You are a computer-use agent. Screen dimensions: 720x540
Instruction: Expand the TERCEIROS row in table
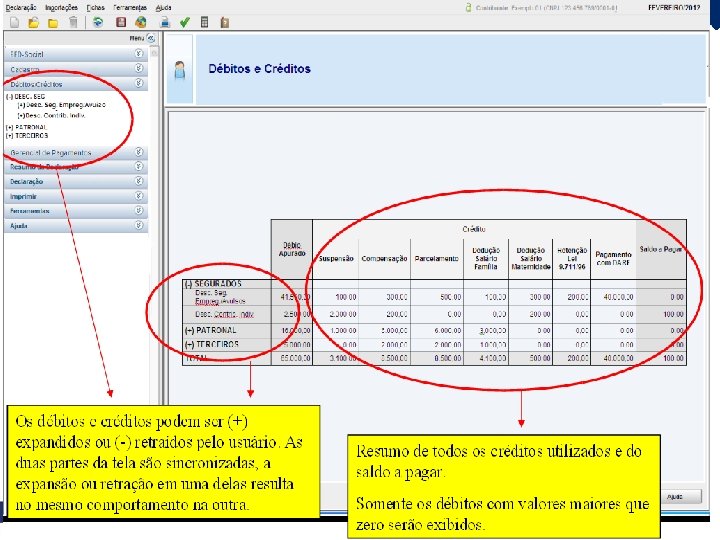point(189,344)
